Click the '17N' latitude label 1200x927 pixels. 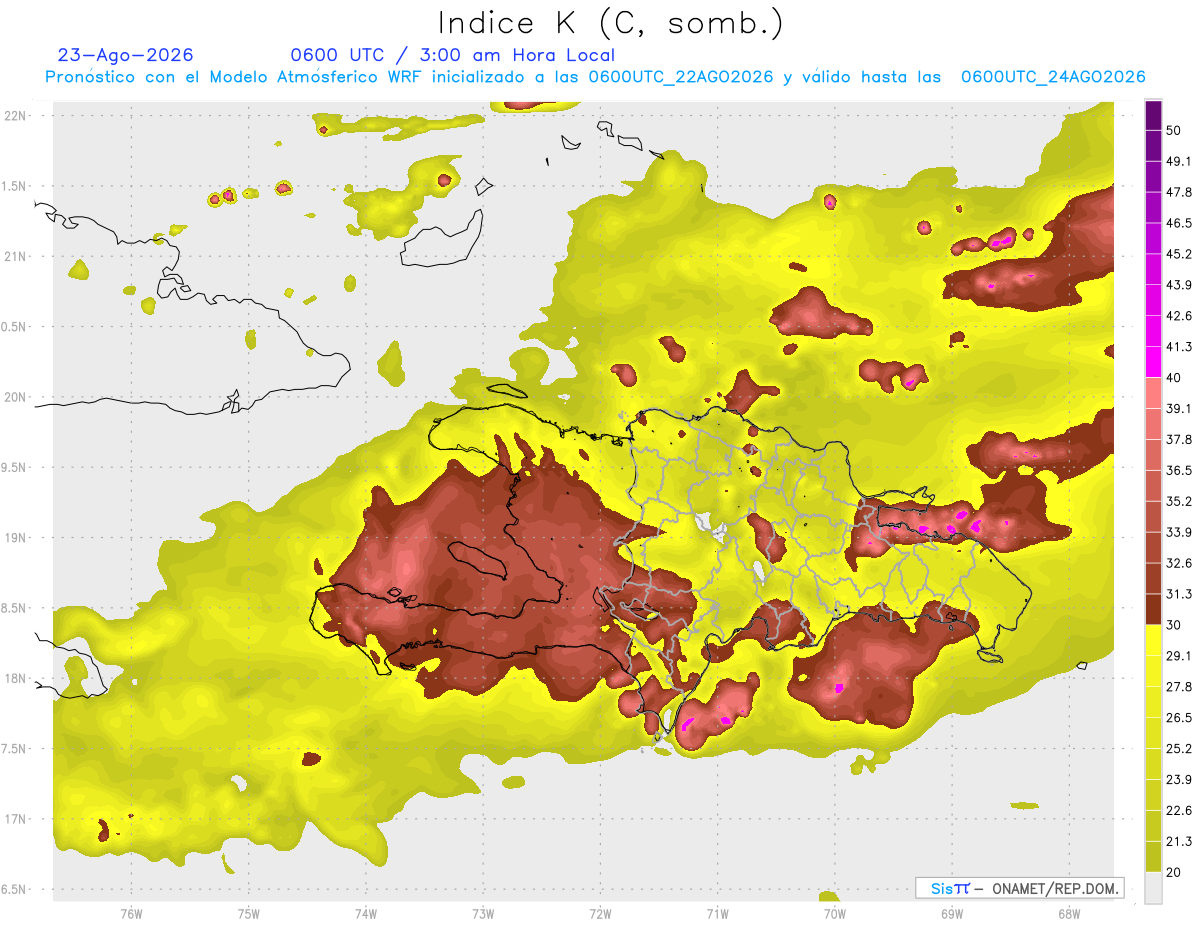click(14, 819)
